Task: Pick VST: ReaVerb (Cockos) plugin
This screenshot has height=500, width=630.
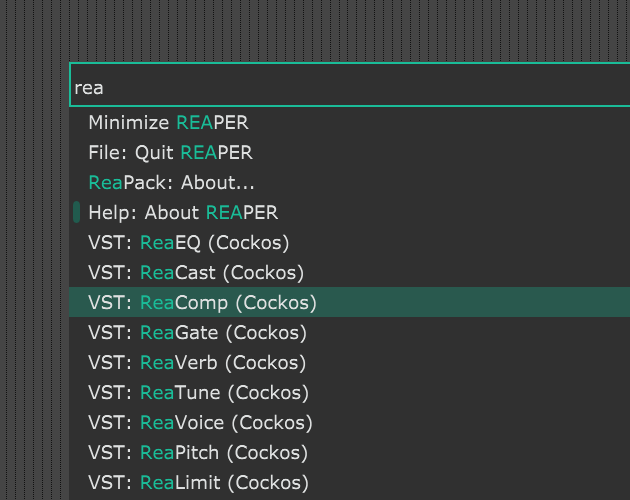Action: click(x=197, y=363)
